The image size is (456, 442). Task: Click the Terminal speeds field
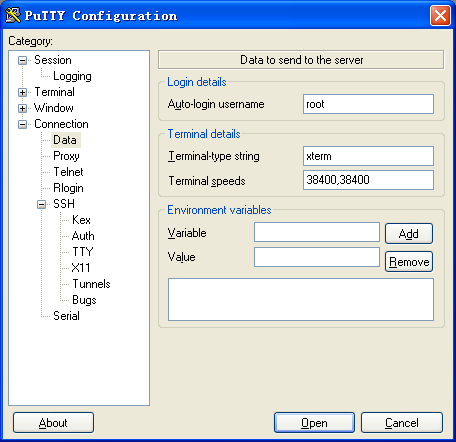click(368, 180)
